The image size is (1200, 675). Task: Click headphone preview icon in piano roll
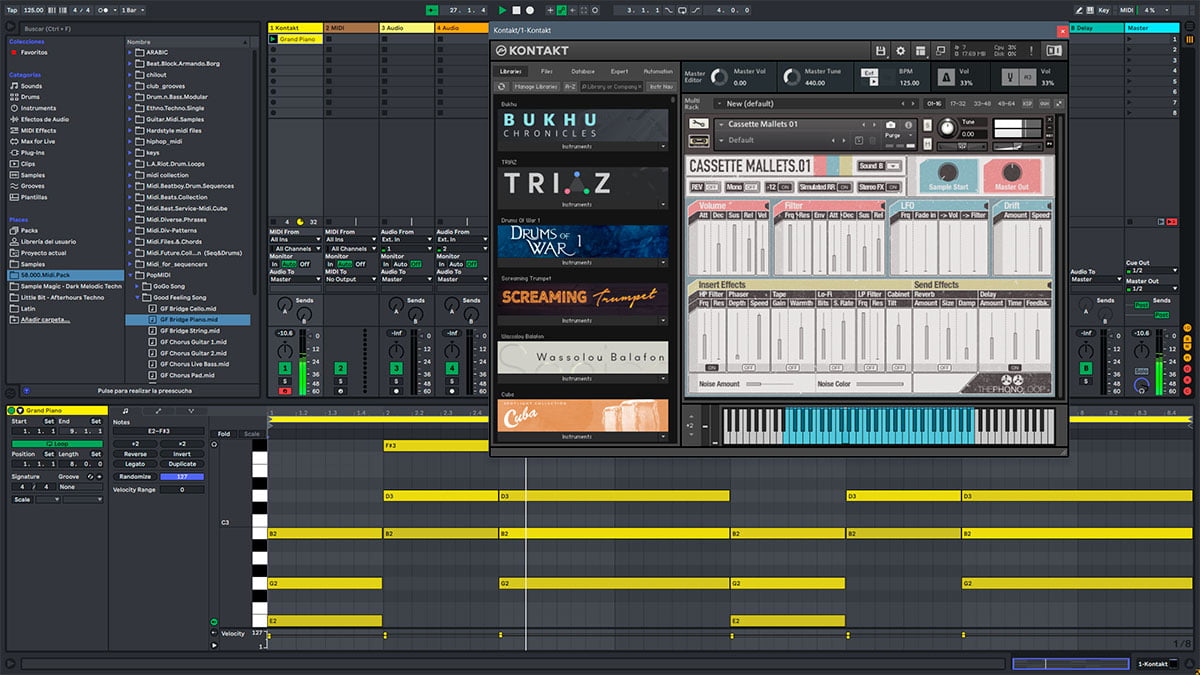click(214, 444)
